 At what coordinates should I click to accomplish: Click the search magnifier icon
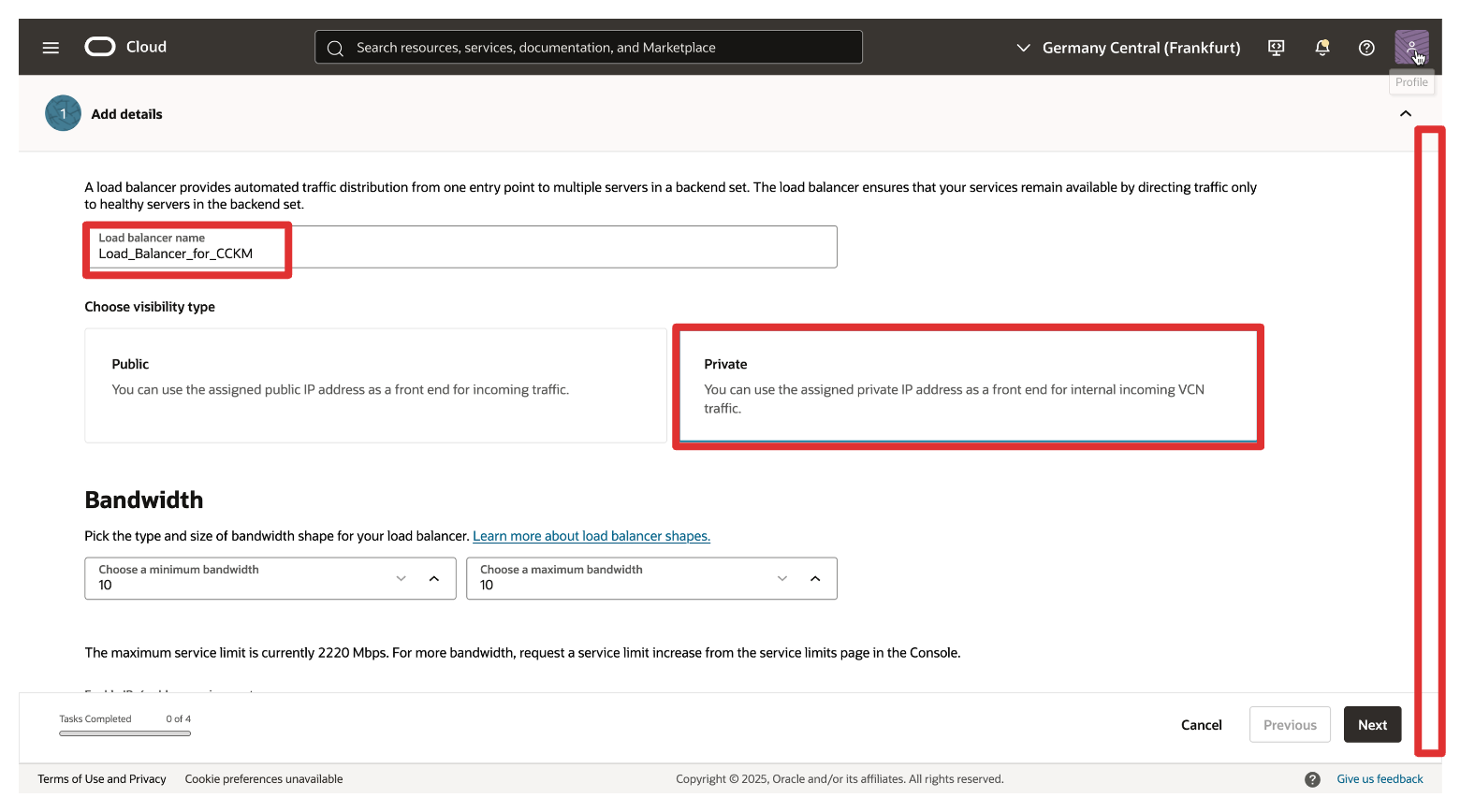pos(335,48)
